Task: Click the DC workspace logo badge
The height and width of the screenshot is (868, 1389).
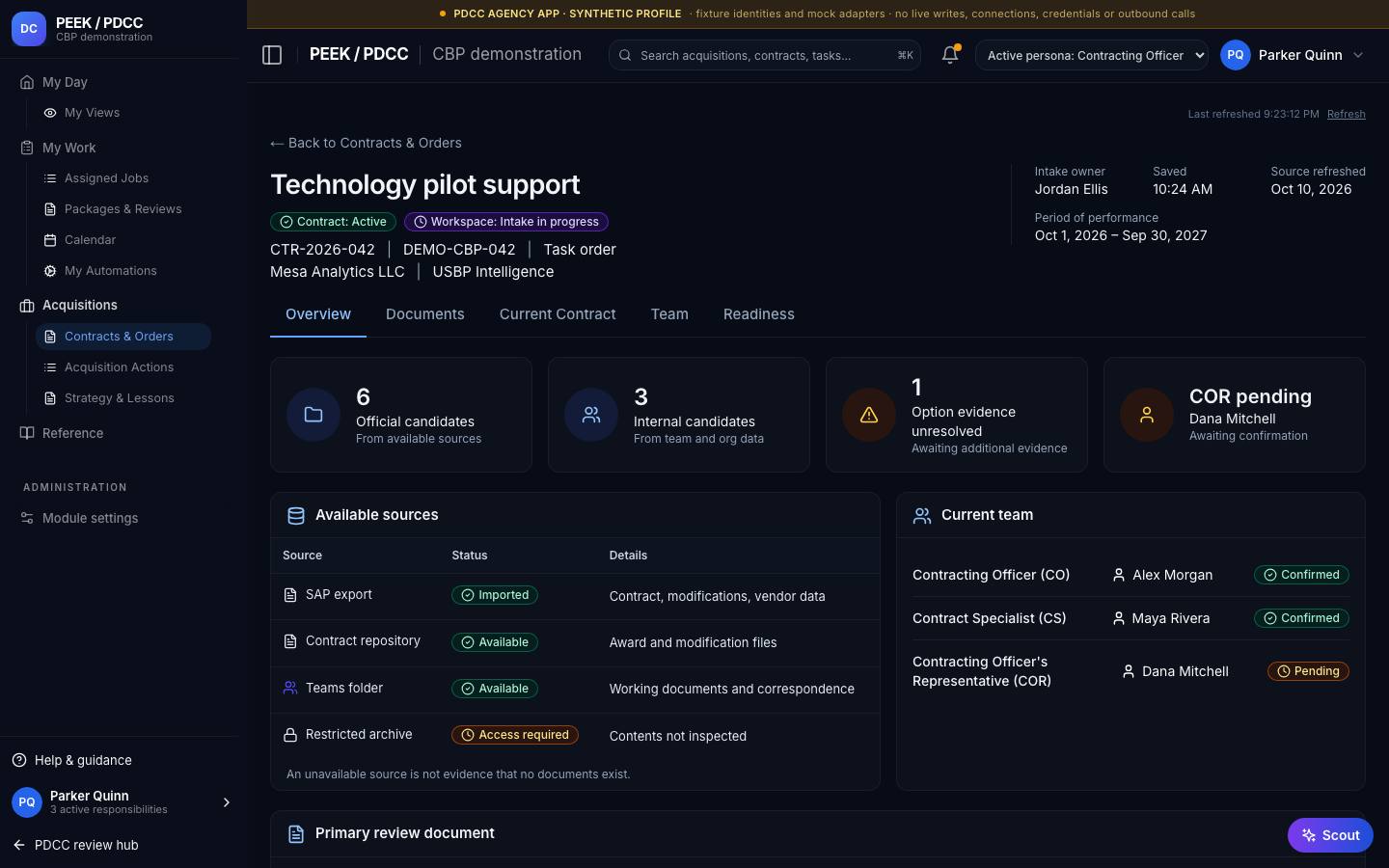Action: point(29,29)
